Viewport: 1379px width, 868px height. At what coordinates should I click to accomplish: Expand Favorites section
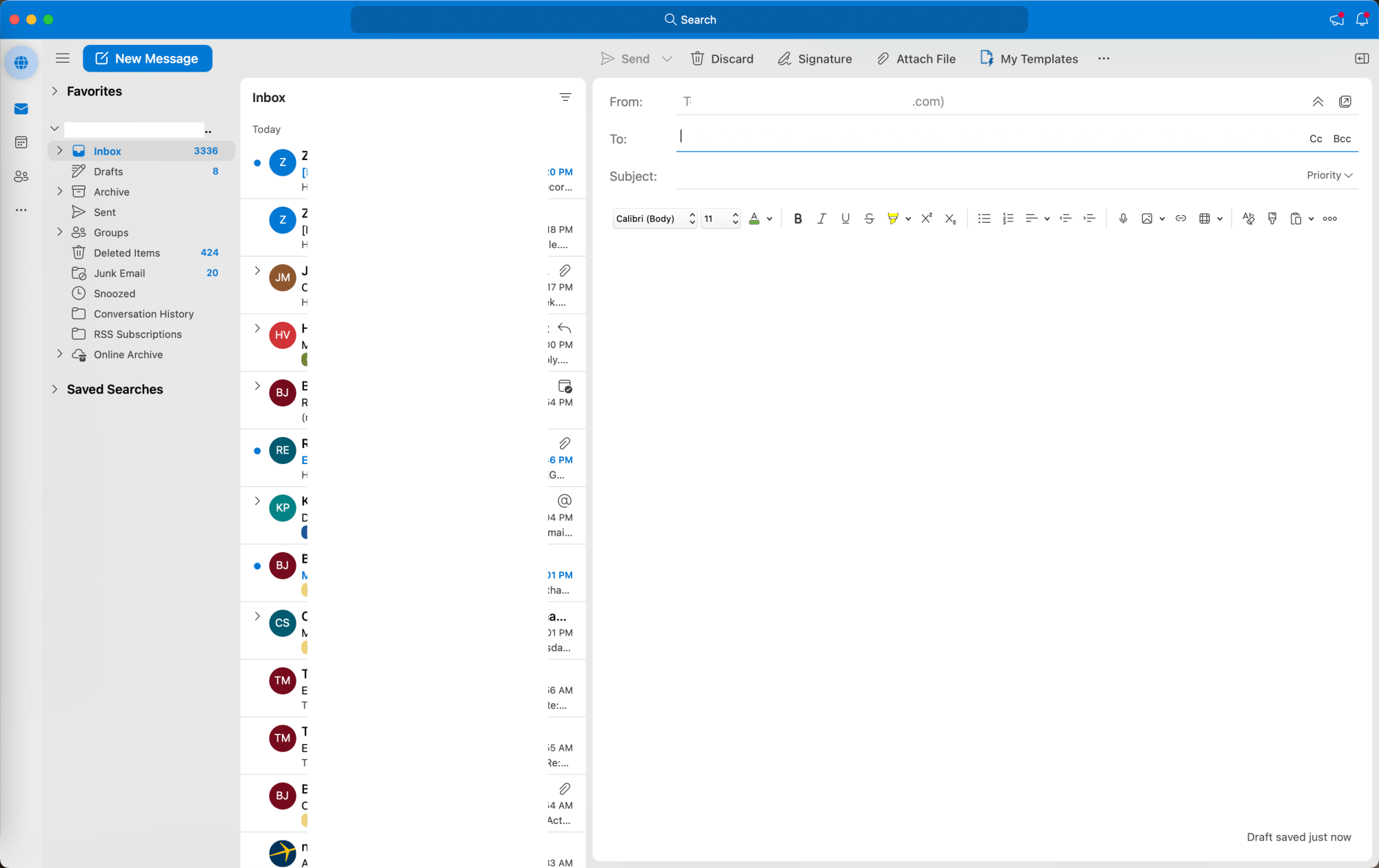coord(54,91)
